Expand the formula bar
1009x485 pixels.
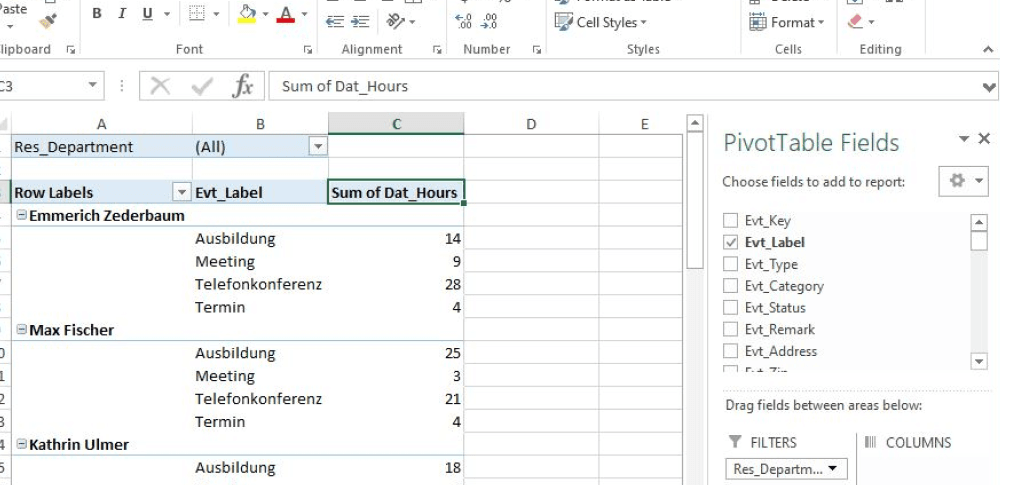(990, 87)
